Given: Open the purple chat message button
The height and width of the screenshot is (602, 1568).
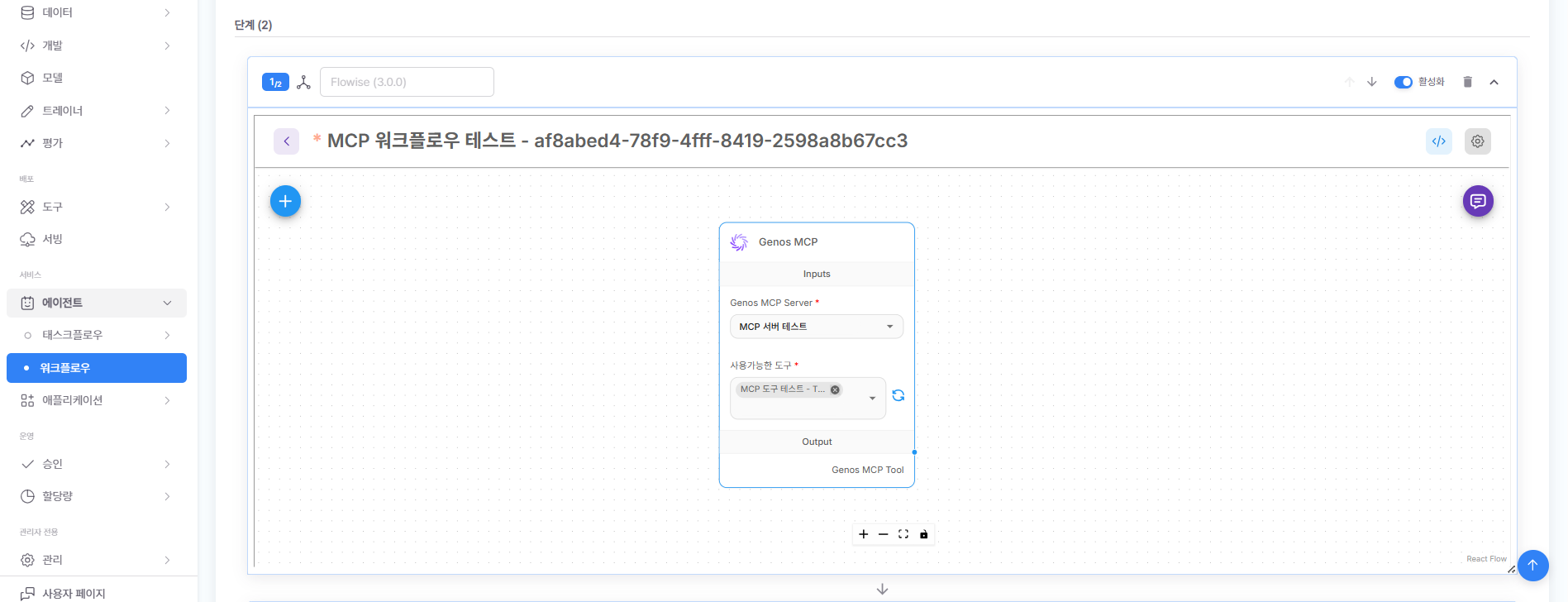Looking at the screenshot, I should pos(1477,201).
